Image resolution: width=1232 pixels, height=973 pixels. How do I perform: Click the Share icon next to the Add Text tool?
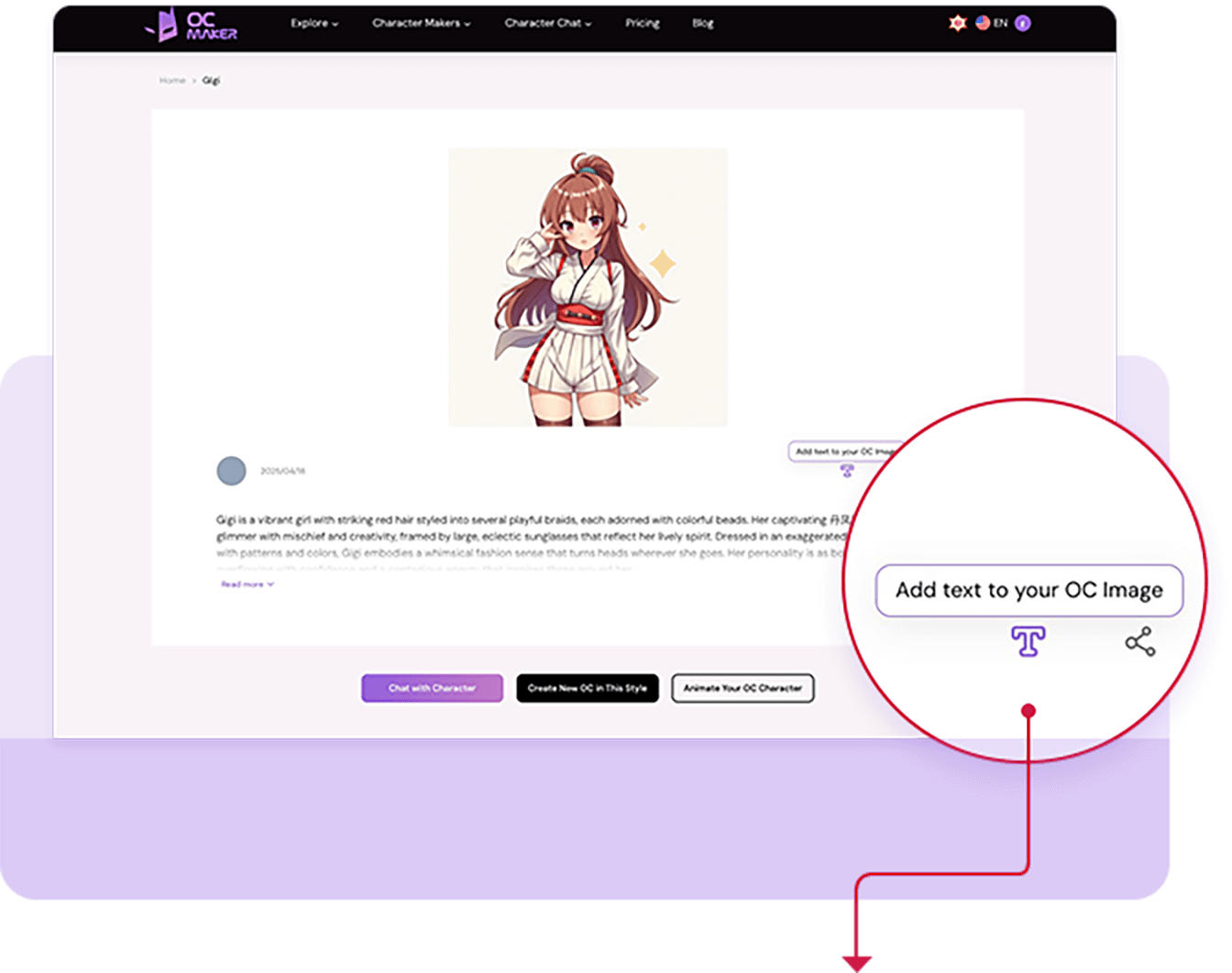pyautogui.click(x=1139, y=642)
